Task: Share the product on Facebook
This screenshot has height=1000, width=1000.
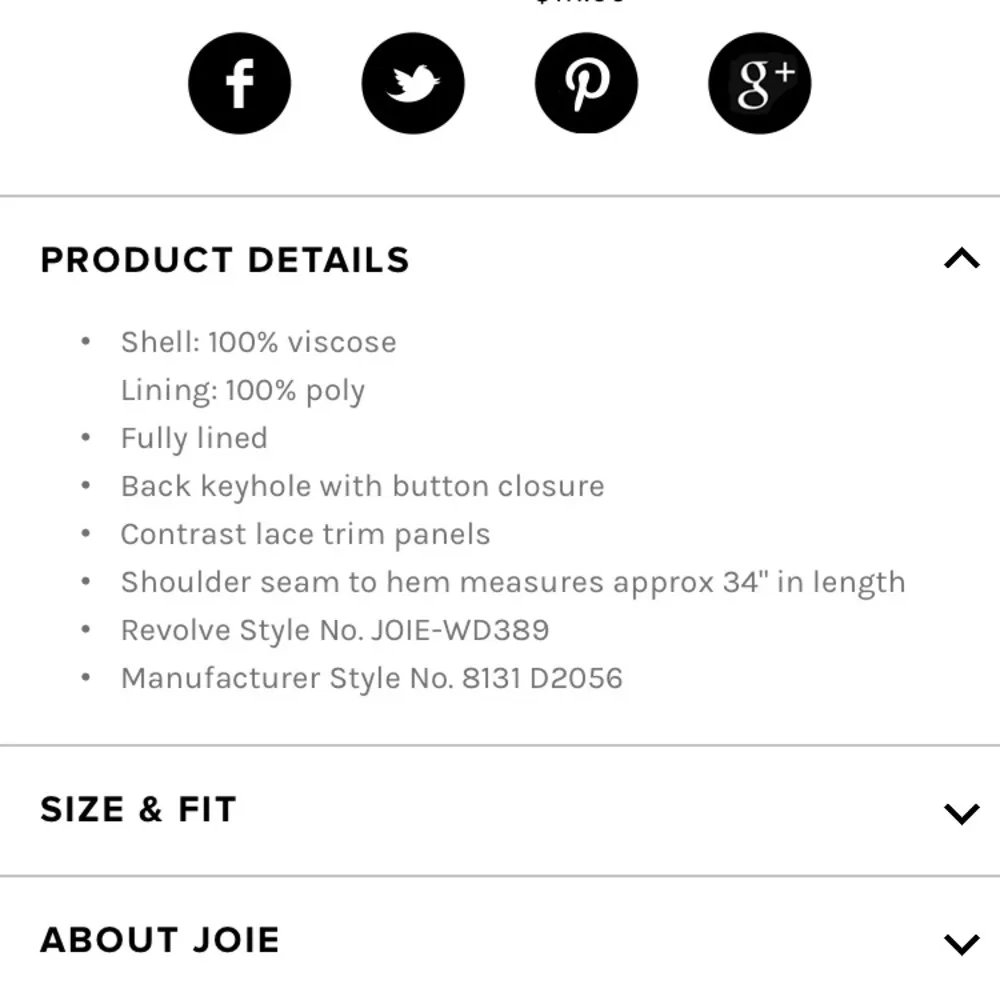Action: [x=239, y=83]
